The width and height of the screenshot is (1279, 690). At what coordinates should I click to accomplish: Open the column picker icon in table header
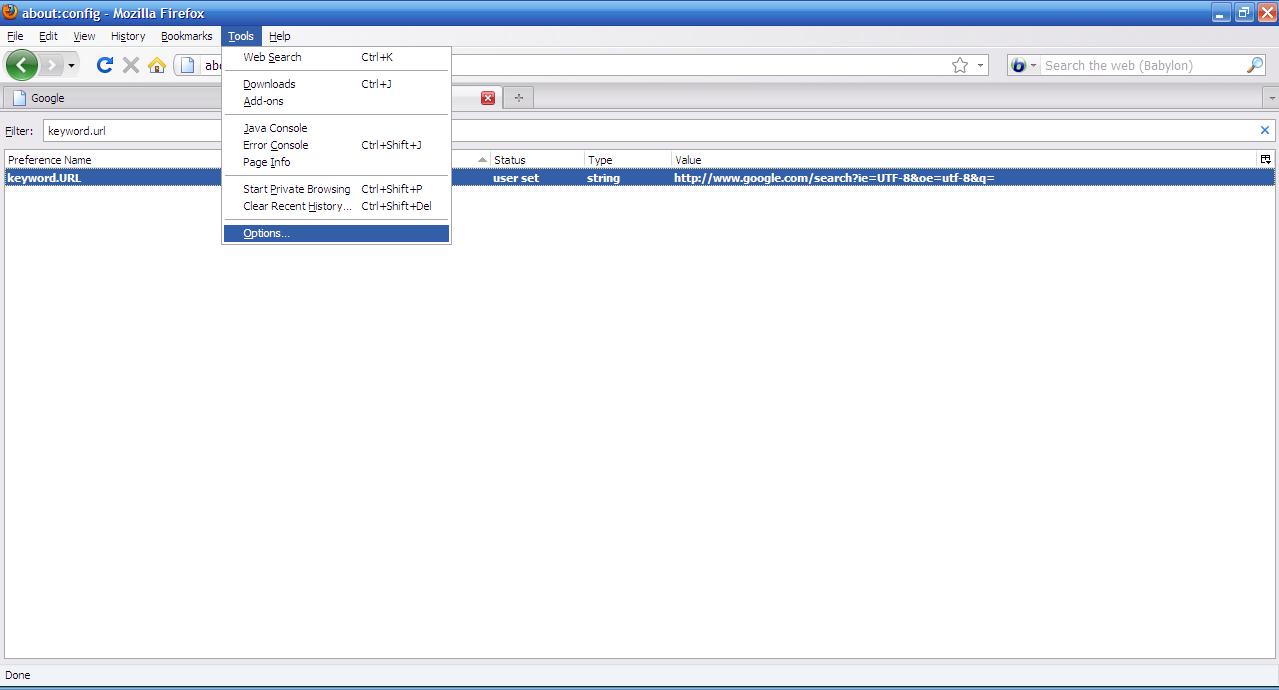(1265, 160)
